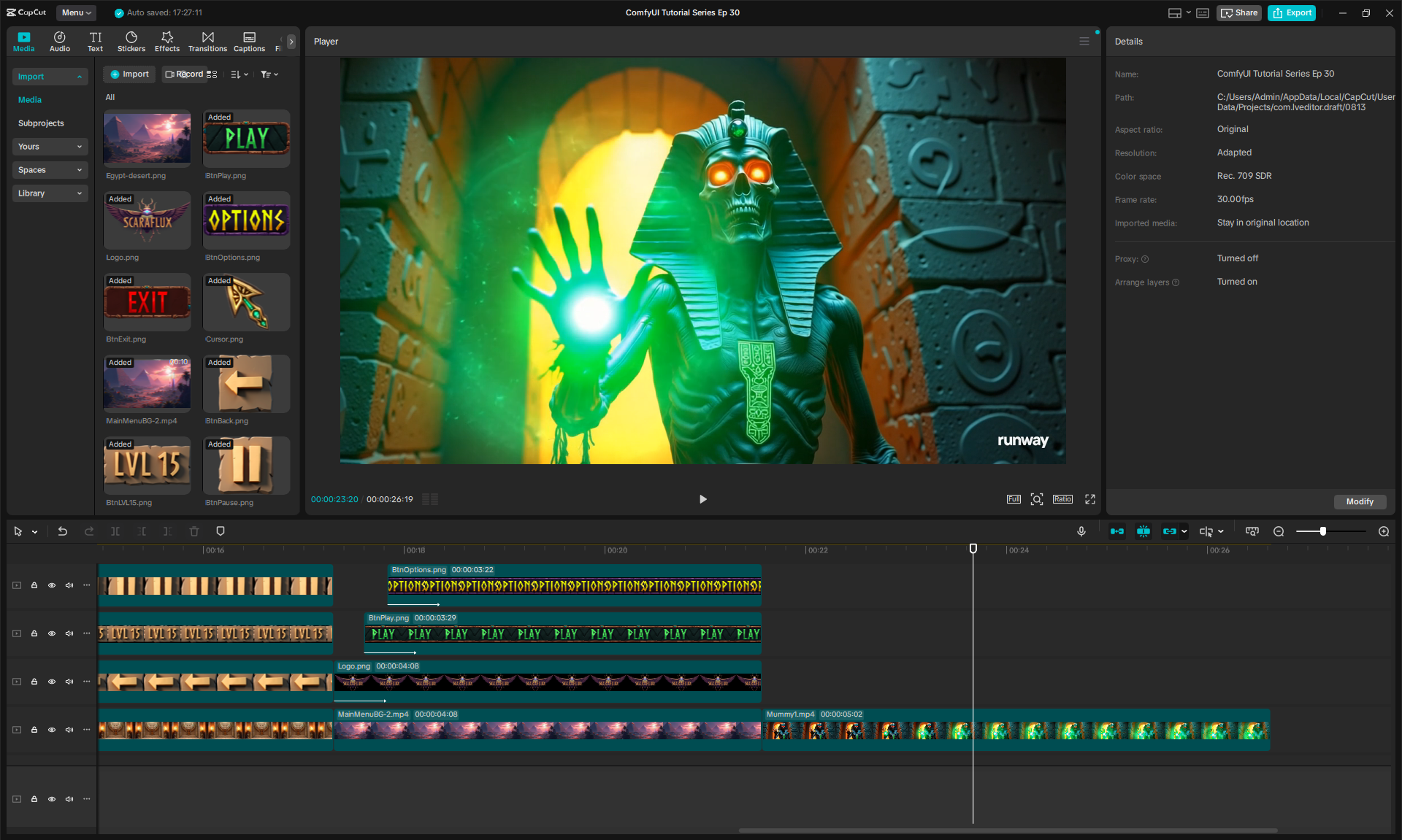Mute the bottom MainMenuBG video track
The image size is (1402, 840).
69,730
